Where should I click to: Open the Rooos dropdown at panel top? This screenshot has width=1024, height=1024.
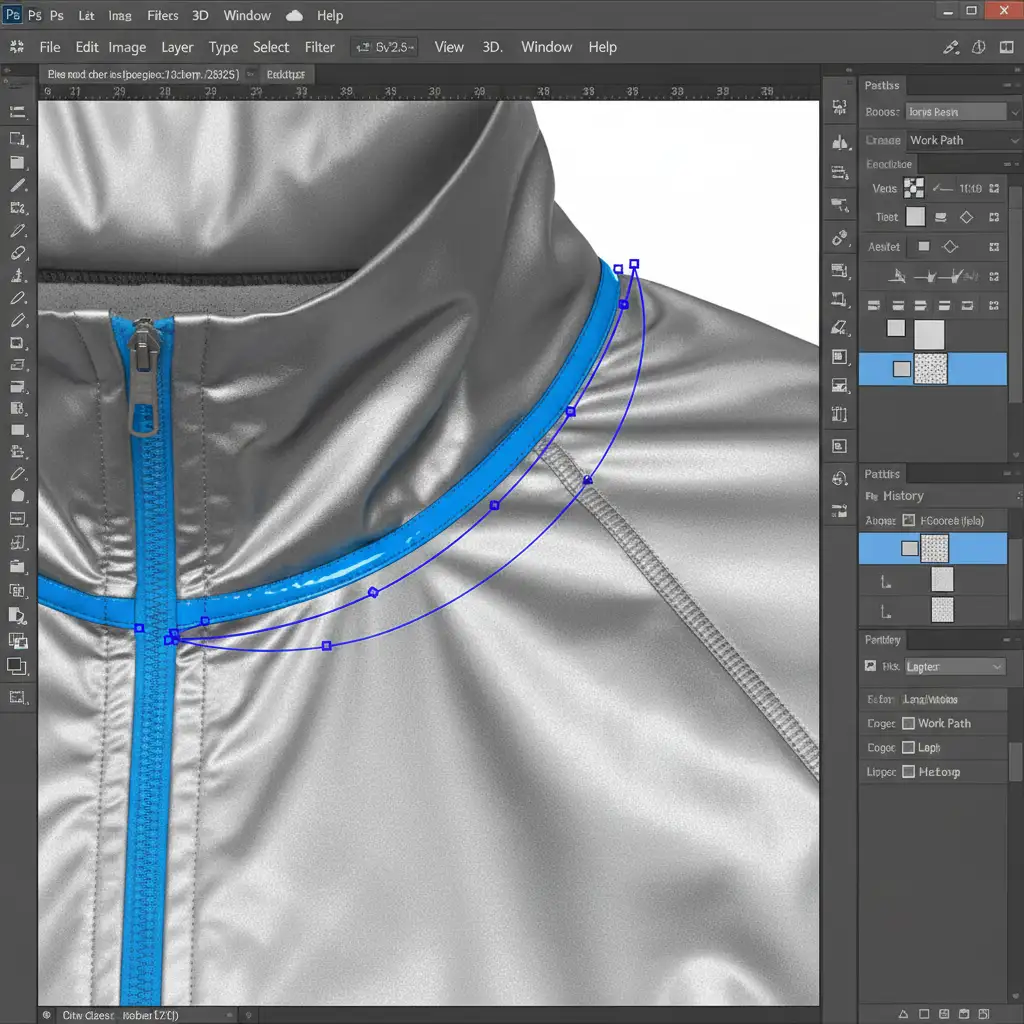coord(955,112)
